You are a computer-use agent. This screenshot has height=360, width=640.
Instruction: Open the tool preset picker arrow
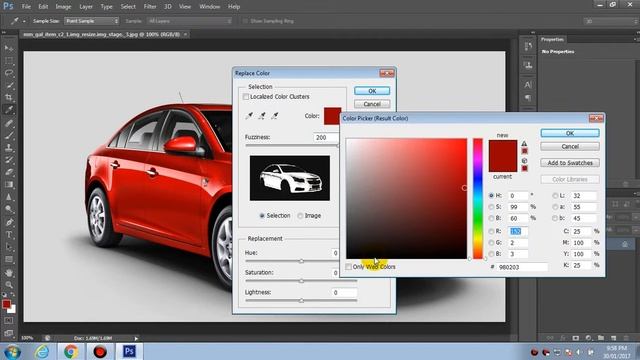tap(24, 21)
